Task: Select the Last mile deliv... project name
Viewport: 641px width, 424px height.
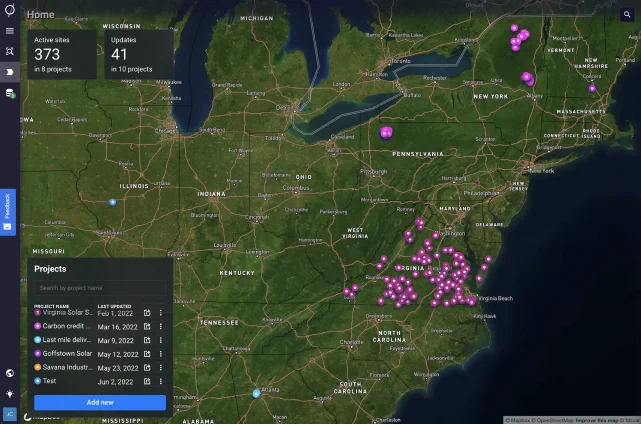Action: coord(67,340)
